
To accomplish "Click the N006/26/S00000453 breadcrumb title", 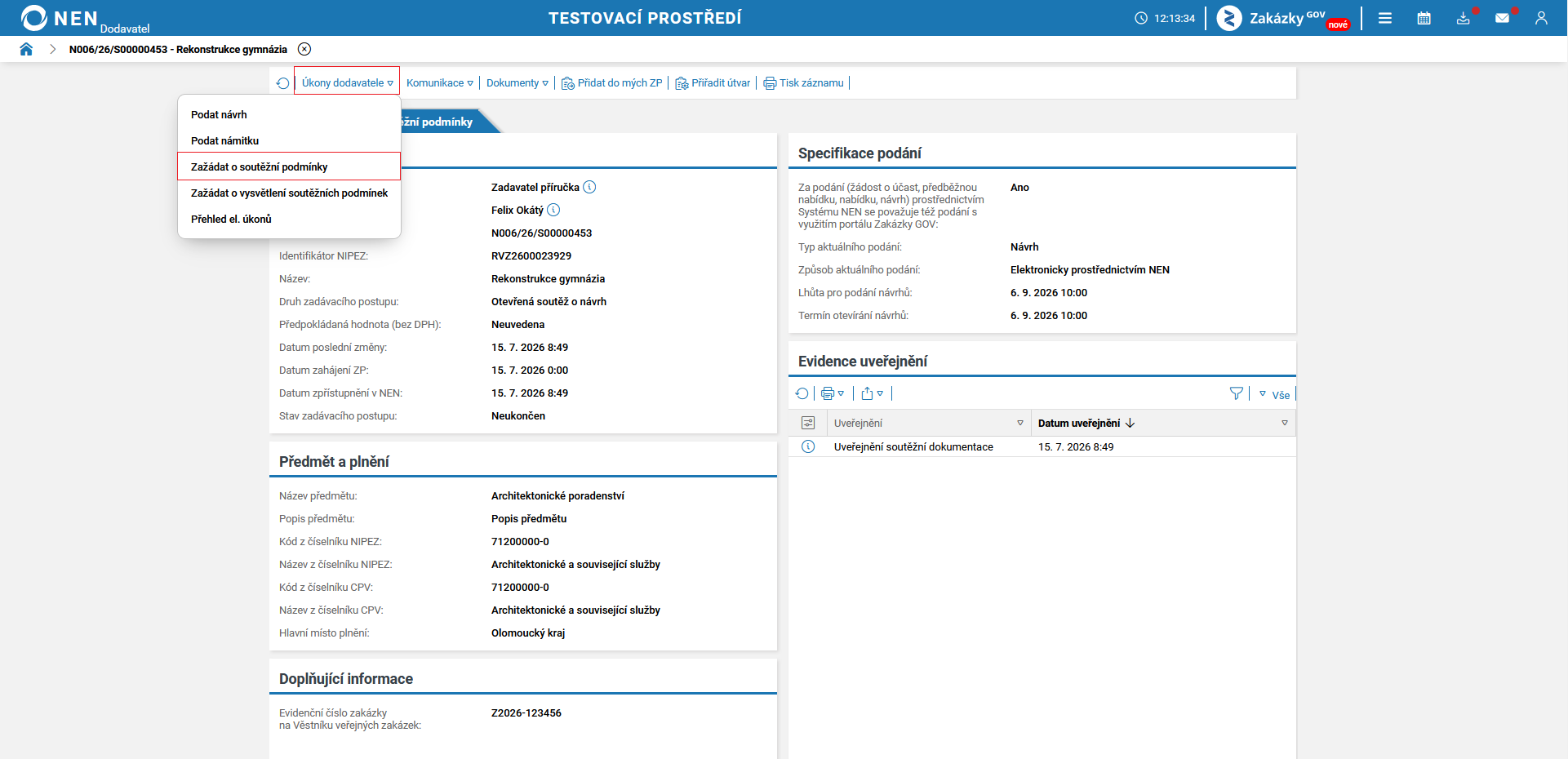I will pos(178,49).
